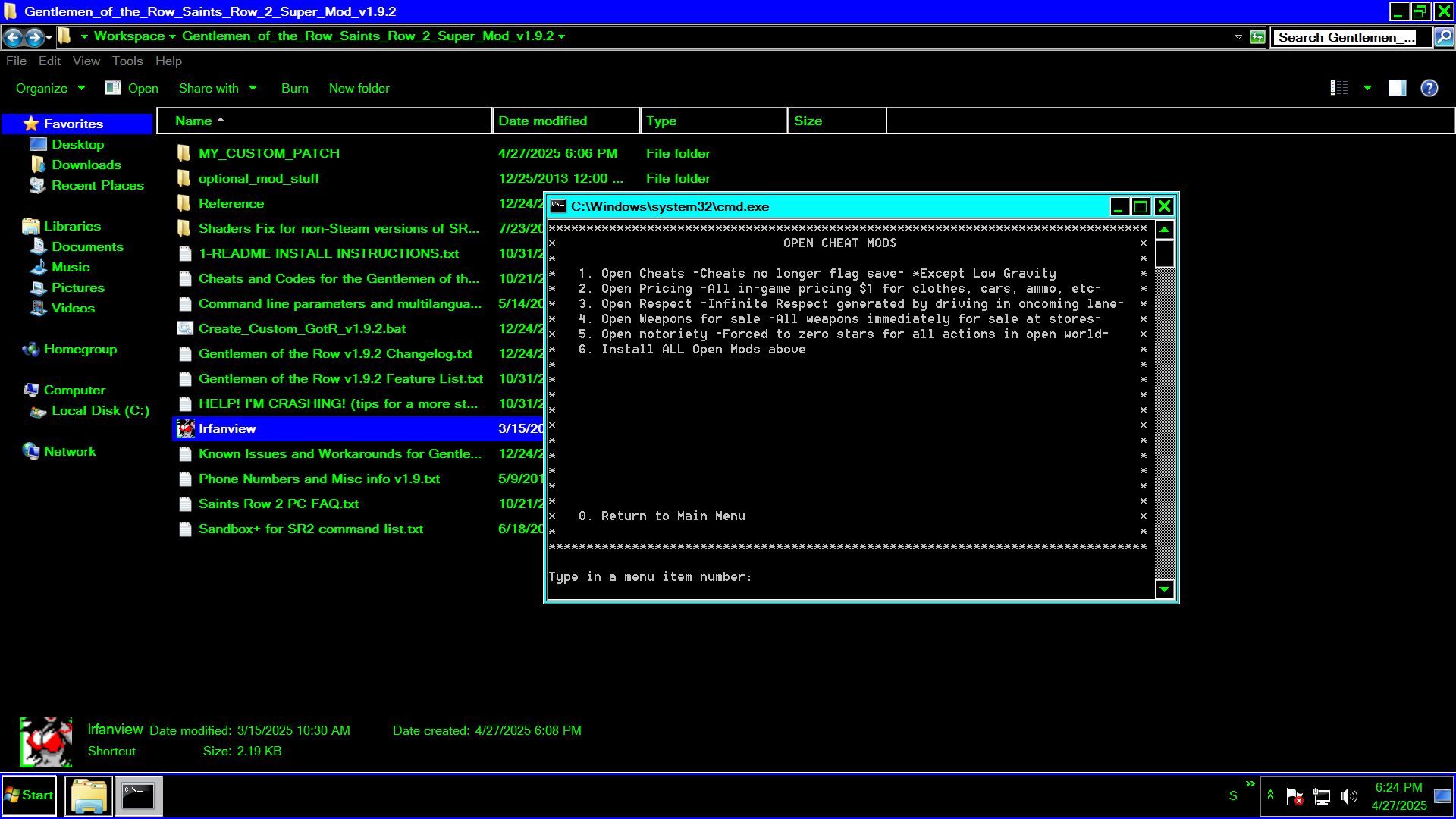1456x819 pixels.
Task: Open the Help question mark icon
Action: click(x=1429, y=88)
